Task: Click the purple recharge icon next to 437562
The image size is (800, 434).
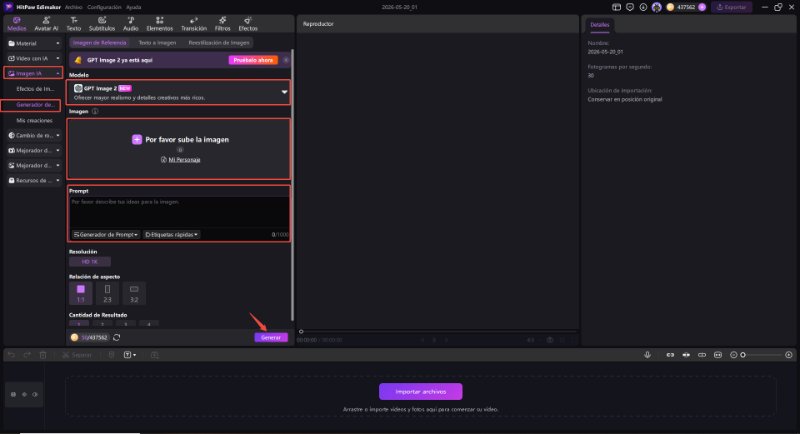Action: point(702,7)
